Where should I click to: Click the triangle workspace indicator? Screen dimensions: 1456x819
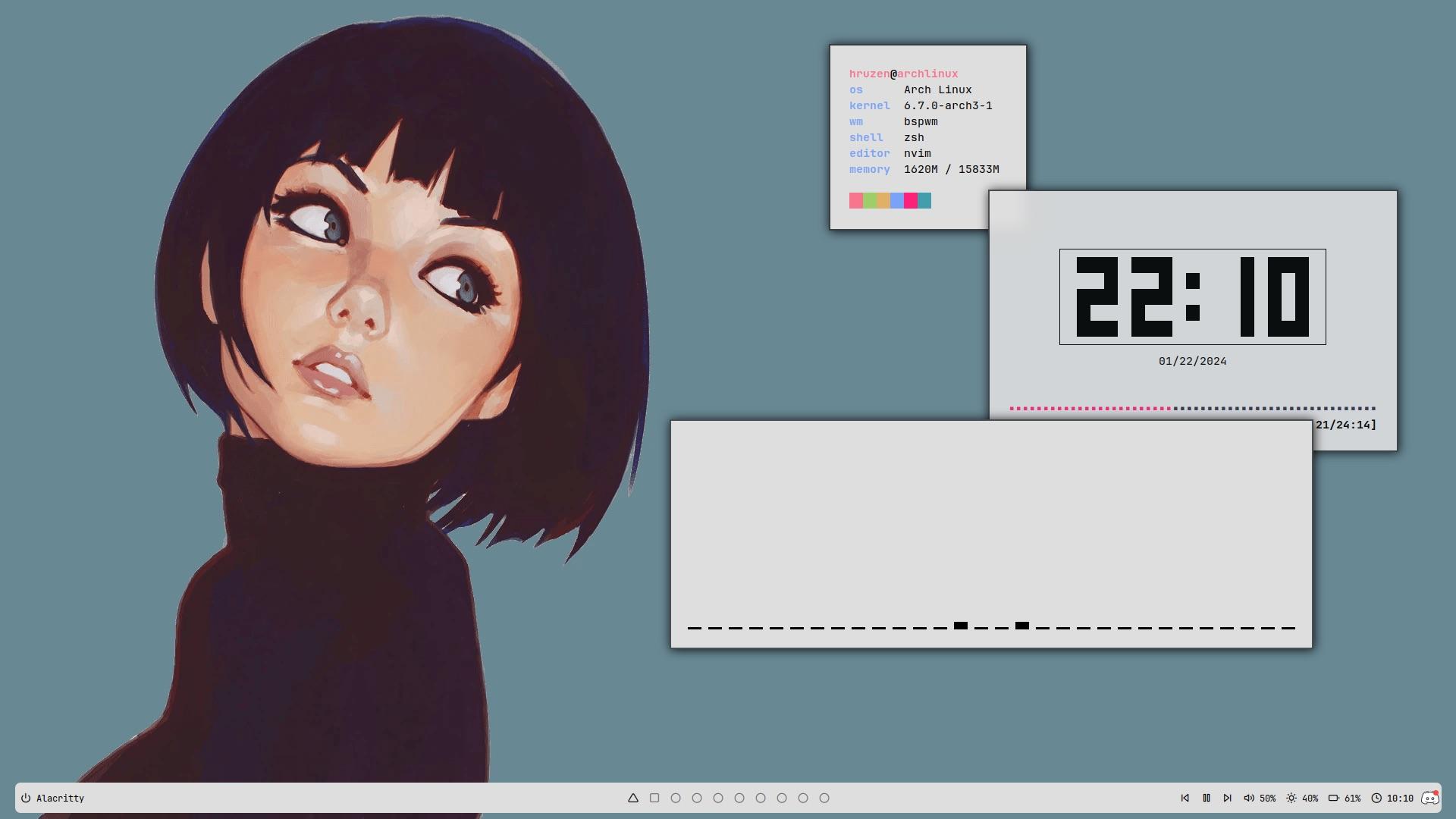[633, 798]
